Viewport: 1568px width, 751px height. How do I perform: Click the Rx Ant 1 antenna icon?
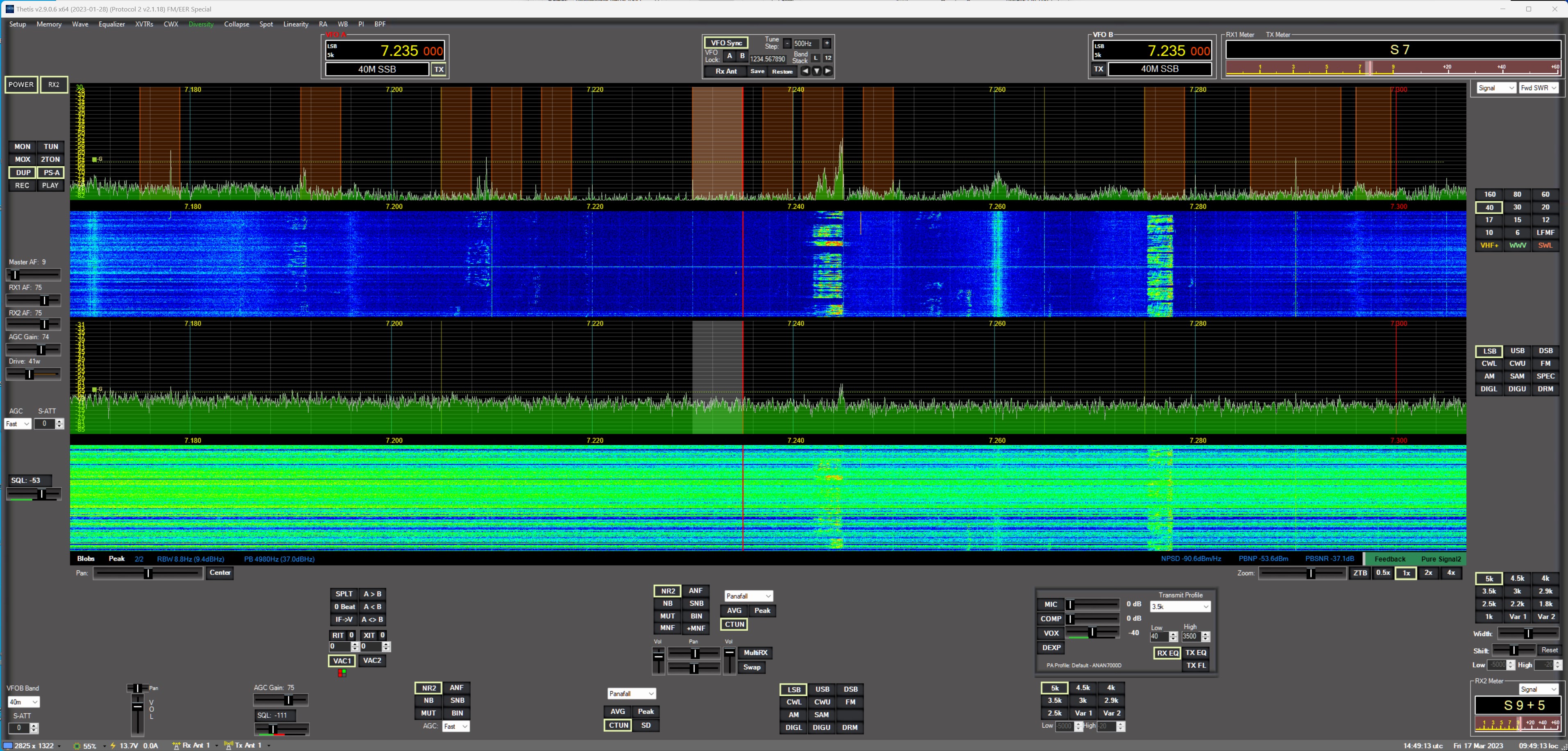pyautogui.click(x=176, y=746)
